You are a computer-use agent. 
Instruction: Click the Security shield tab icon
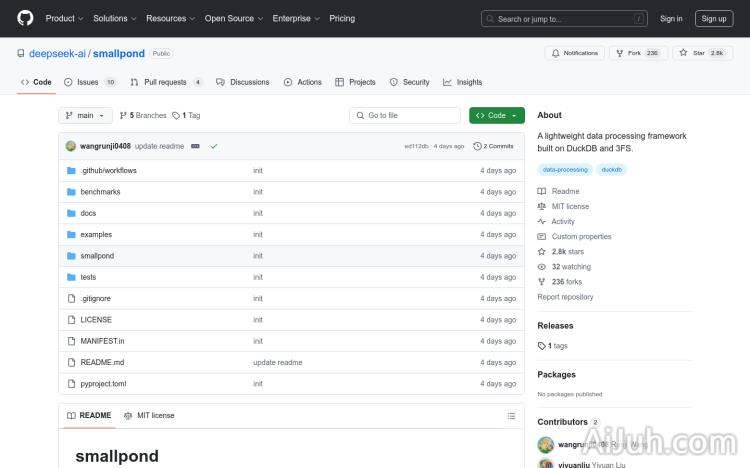[393, 82]
